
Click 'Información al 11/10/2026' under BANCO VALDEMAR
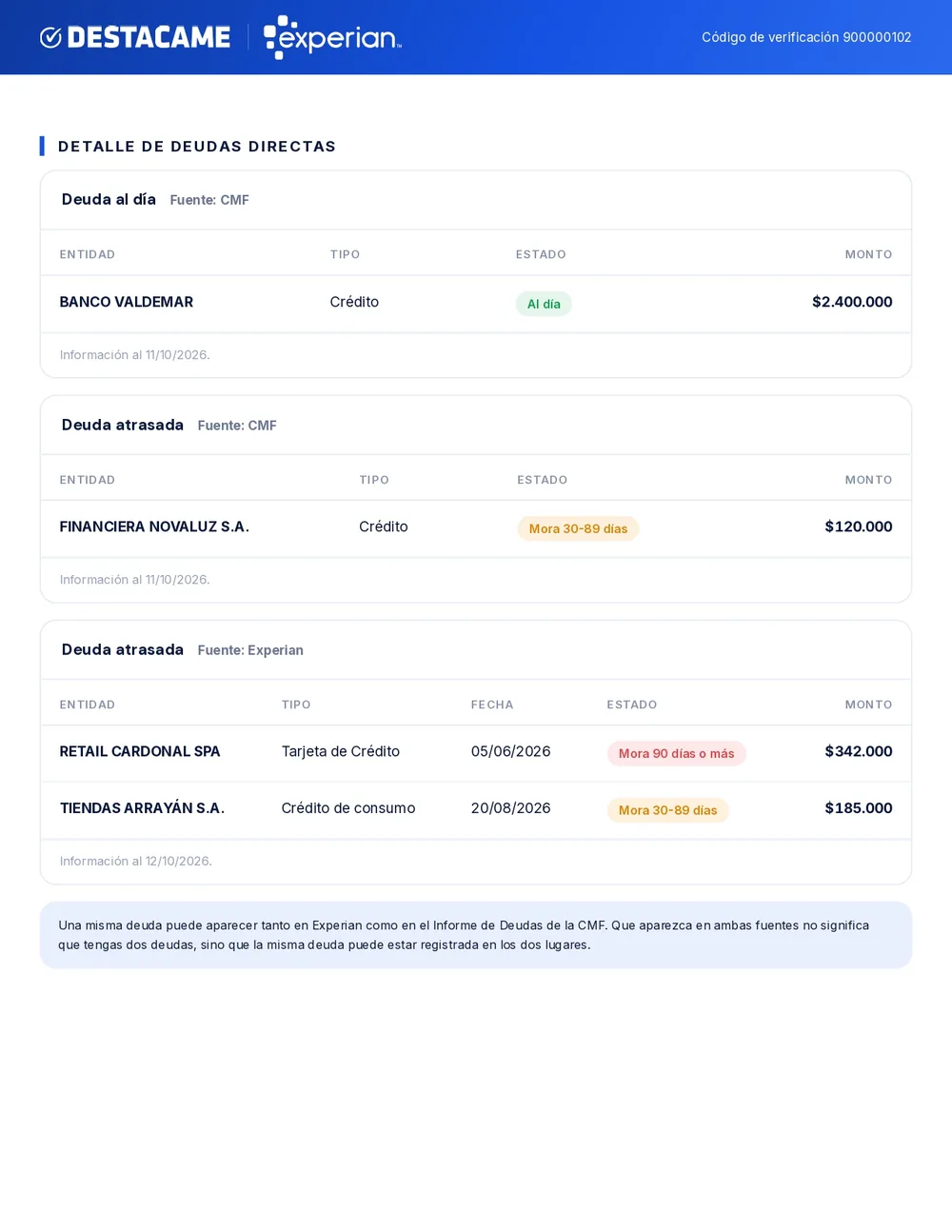click(135, 355)
